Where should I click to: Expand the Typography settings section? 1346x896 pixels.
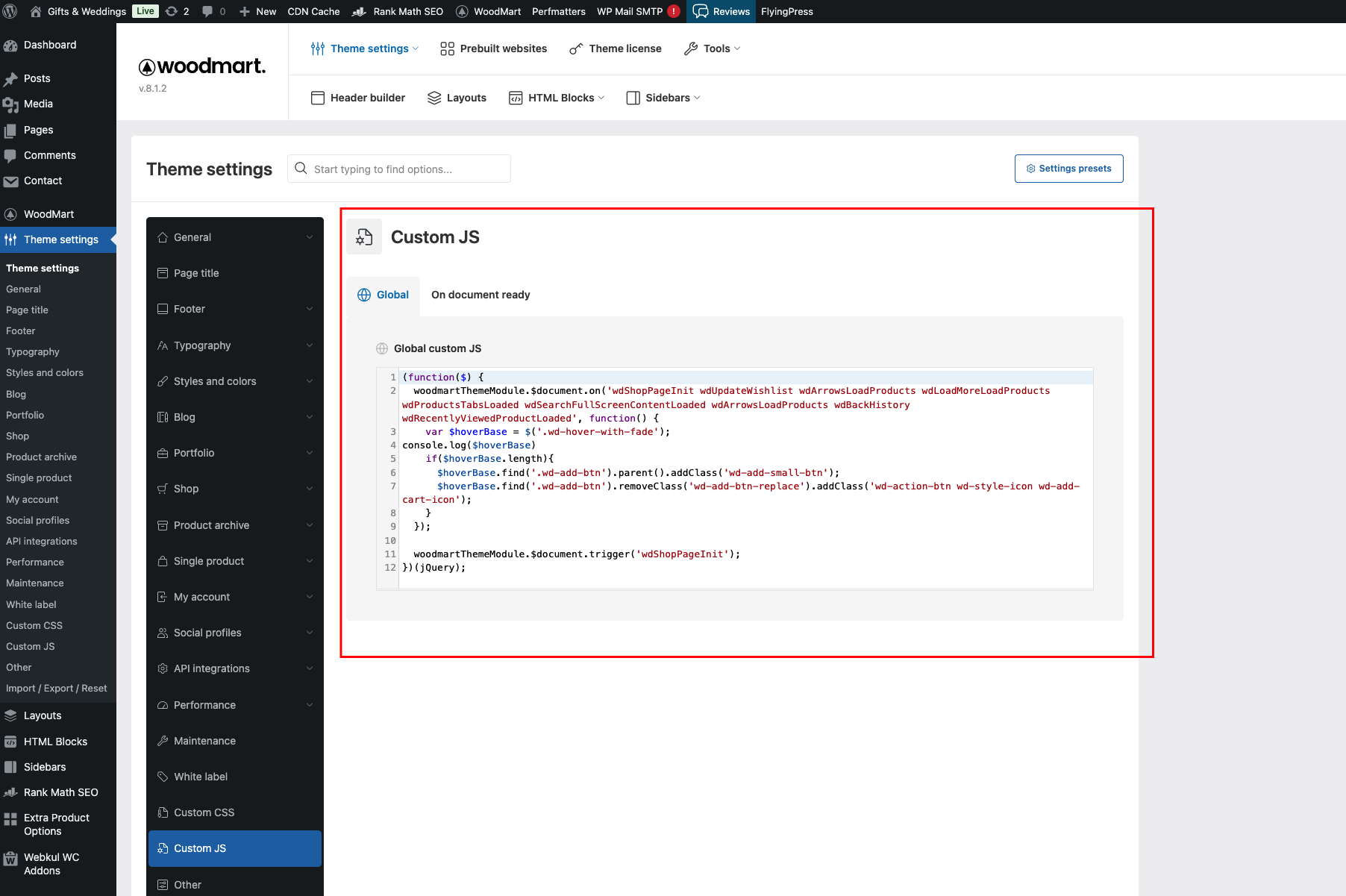click(235, 345)
